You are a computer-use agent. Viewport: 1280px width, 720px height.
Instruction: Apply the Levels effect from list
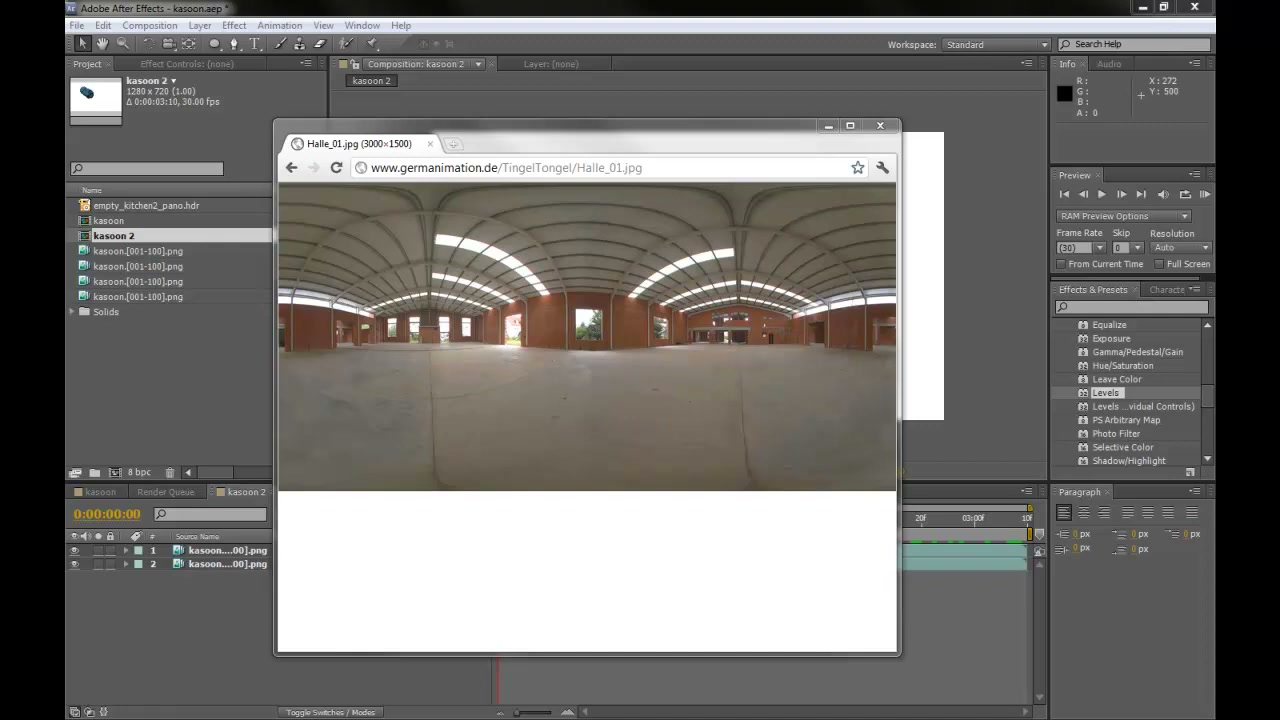click(1105, 393)
